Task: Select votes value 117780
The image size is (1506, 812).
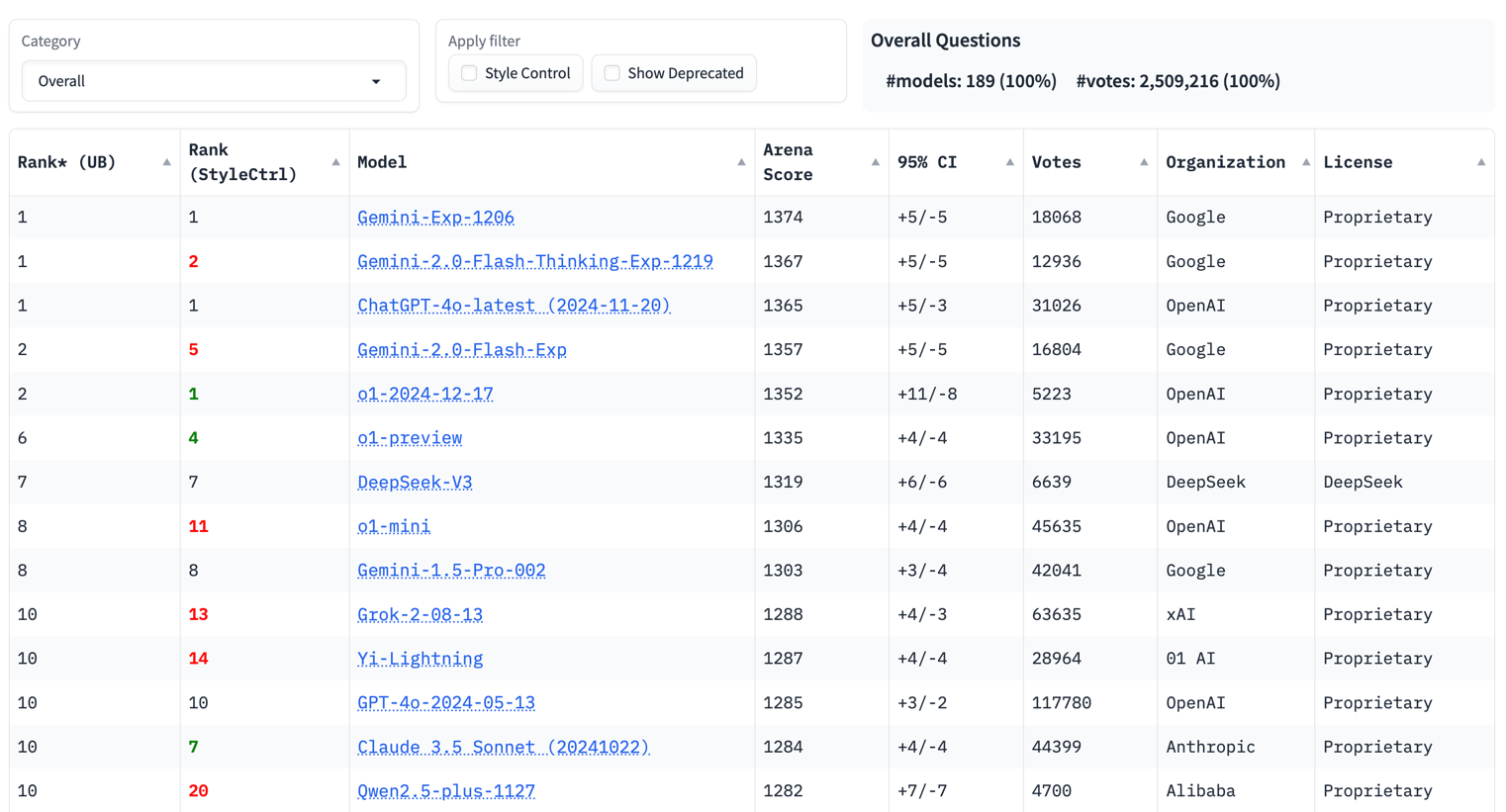Action: tap(1061, 703)
